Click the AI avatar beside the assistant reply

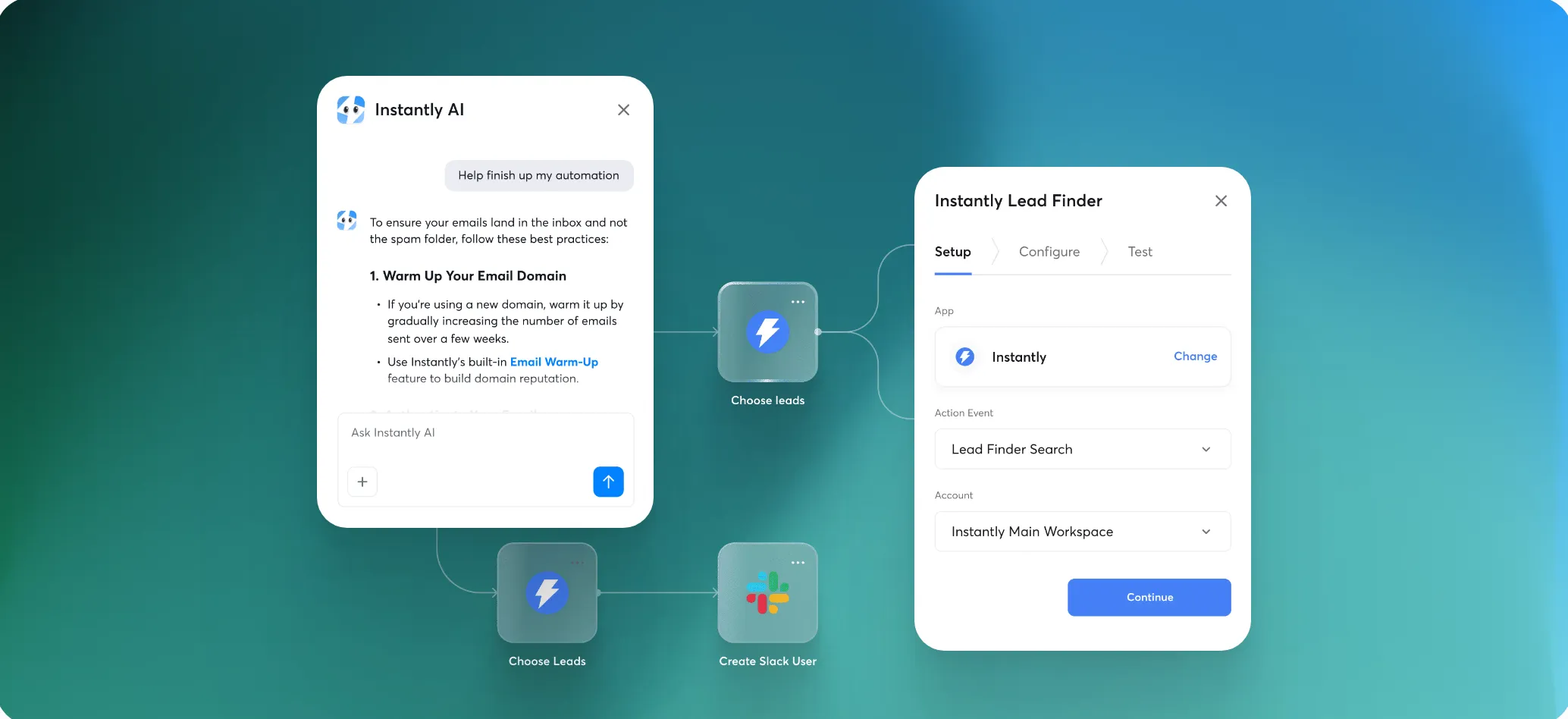347,221
